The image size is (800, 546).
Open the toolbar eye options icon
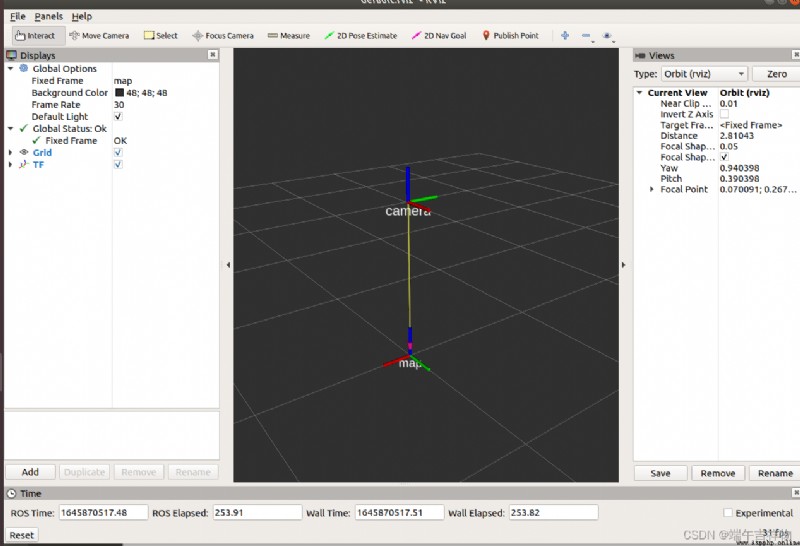click(x=607, y=36)
